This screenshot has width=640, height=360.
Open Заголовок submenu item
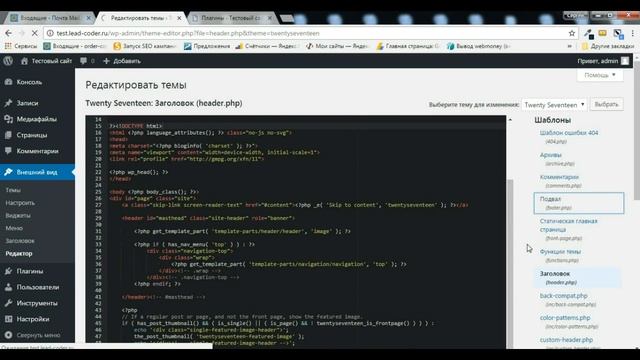(20, 240)
